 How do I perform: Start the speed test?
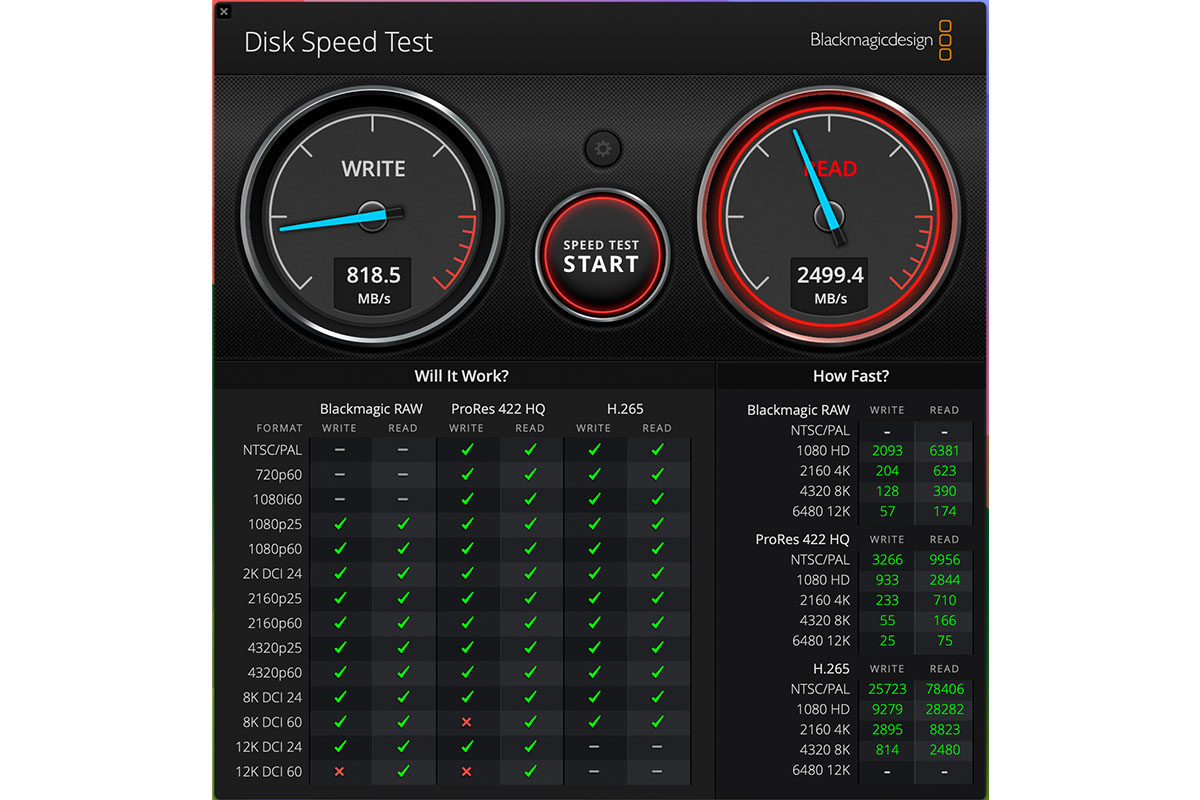(x=601, y=255)
